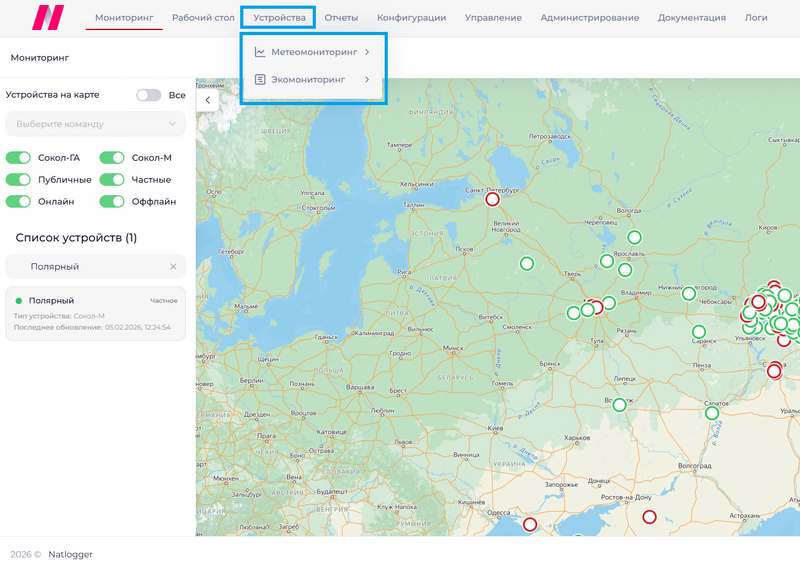The image size is (800, 568).
Task: Click the Экомониторинг list icon
Action: (260, 80)
